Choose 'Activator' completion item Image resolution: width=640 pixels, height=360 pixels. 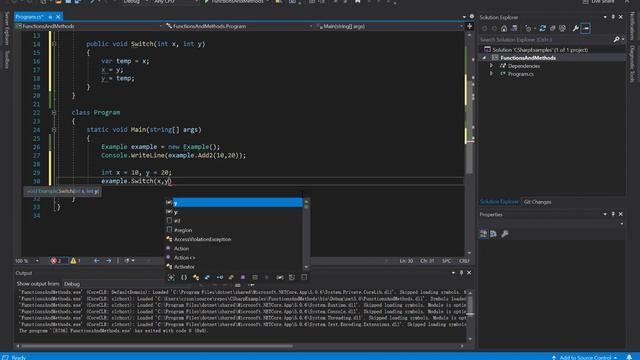point(234,267)
